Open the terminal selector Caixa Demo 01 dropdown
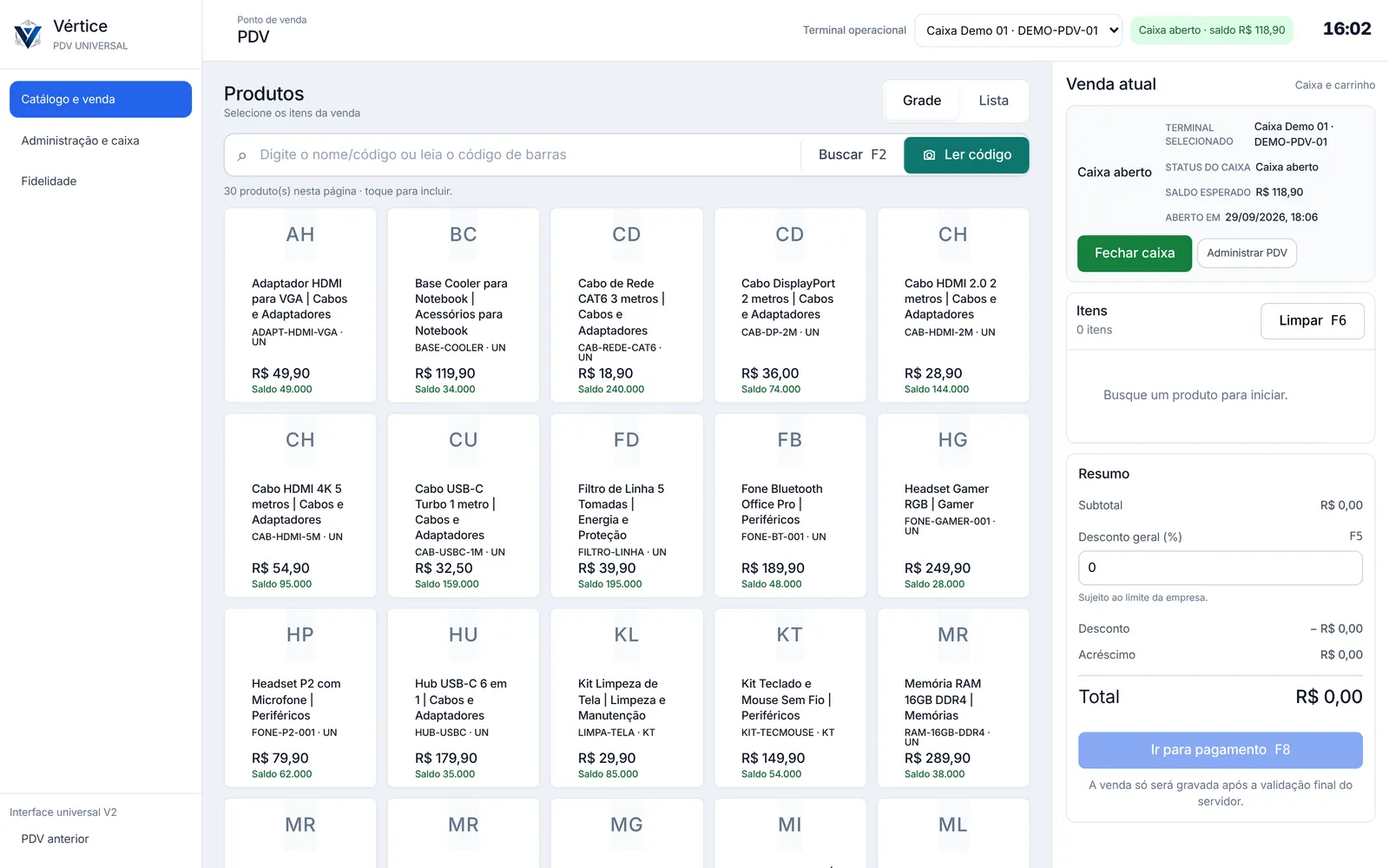The image size is (1389, 868). 1018,30
